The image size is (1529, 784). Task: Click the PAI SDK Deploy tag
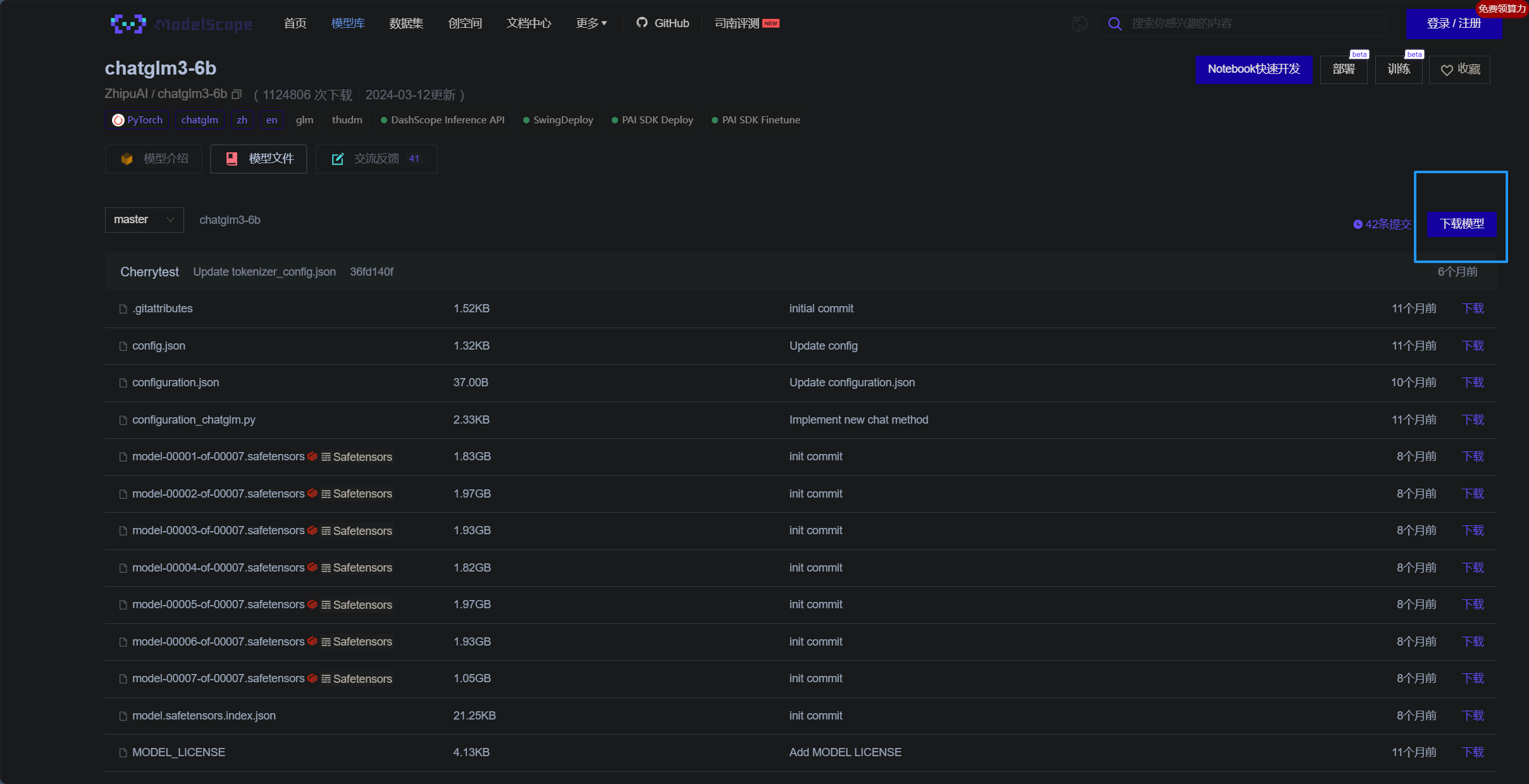pyautogui.click(x=652, y=119)
